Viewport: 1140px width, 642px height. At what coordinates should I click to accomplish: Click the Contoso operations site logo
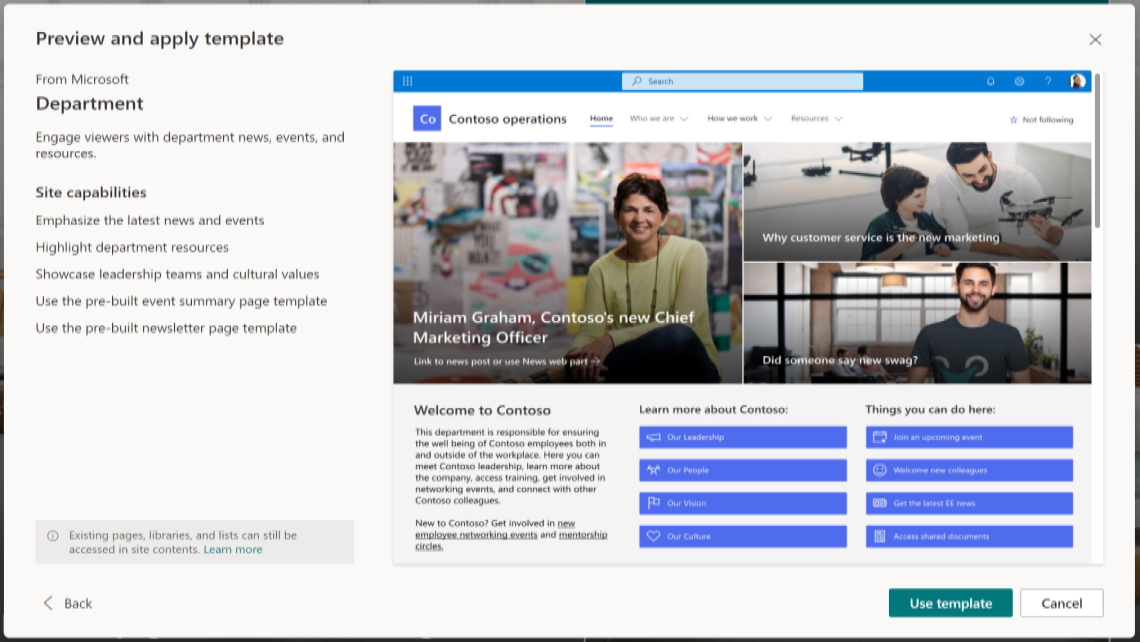(427, 119)
